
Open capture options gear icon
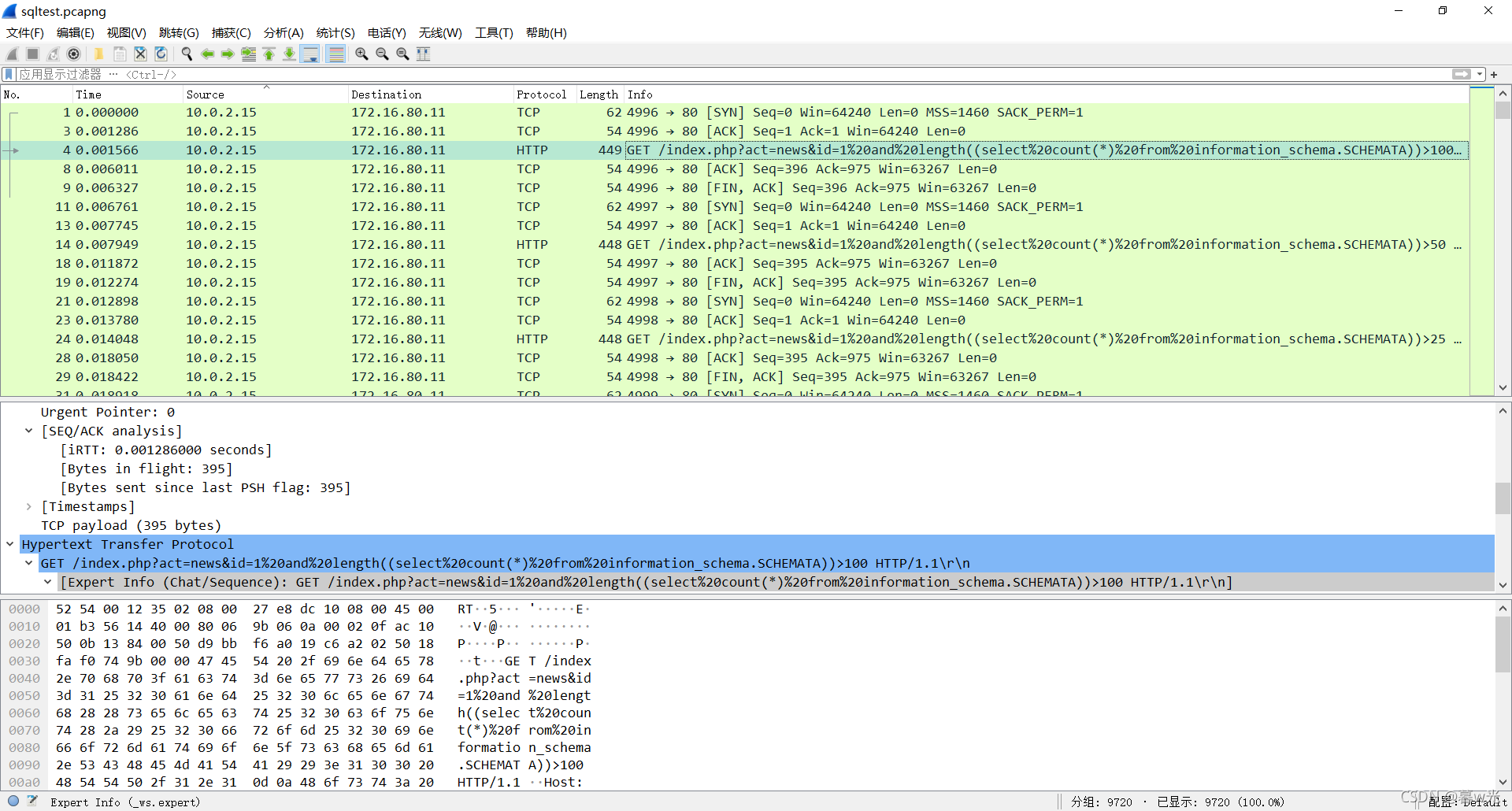pos(73,54)
